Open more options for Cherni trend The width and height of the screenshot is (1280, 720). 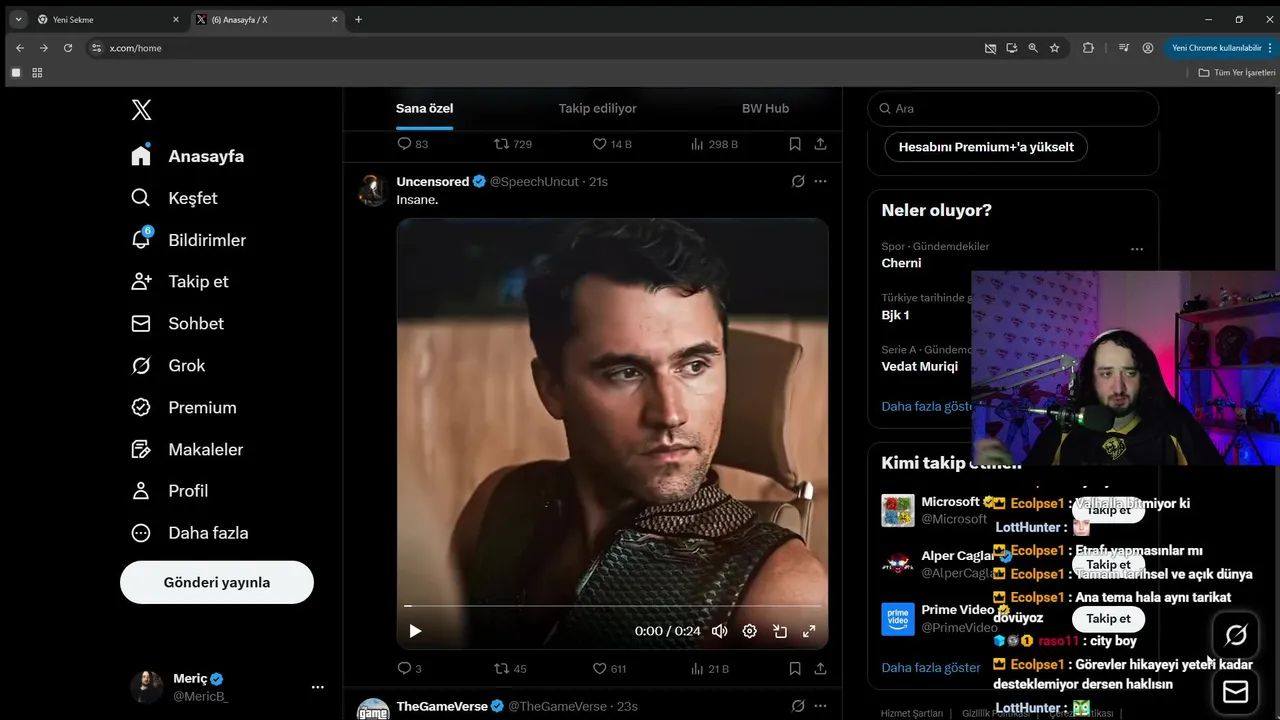1136,249
